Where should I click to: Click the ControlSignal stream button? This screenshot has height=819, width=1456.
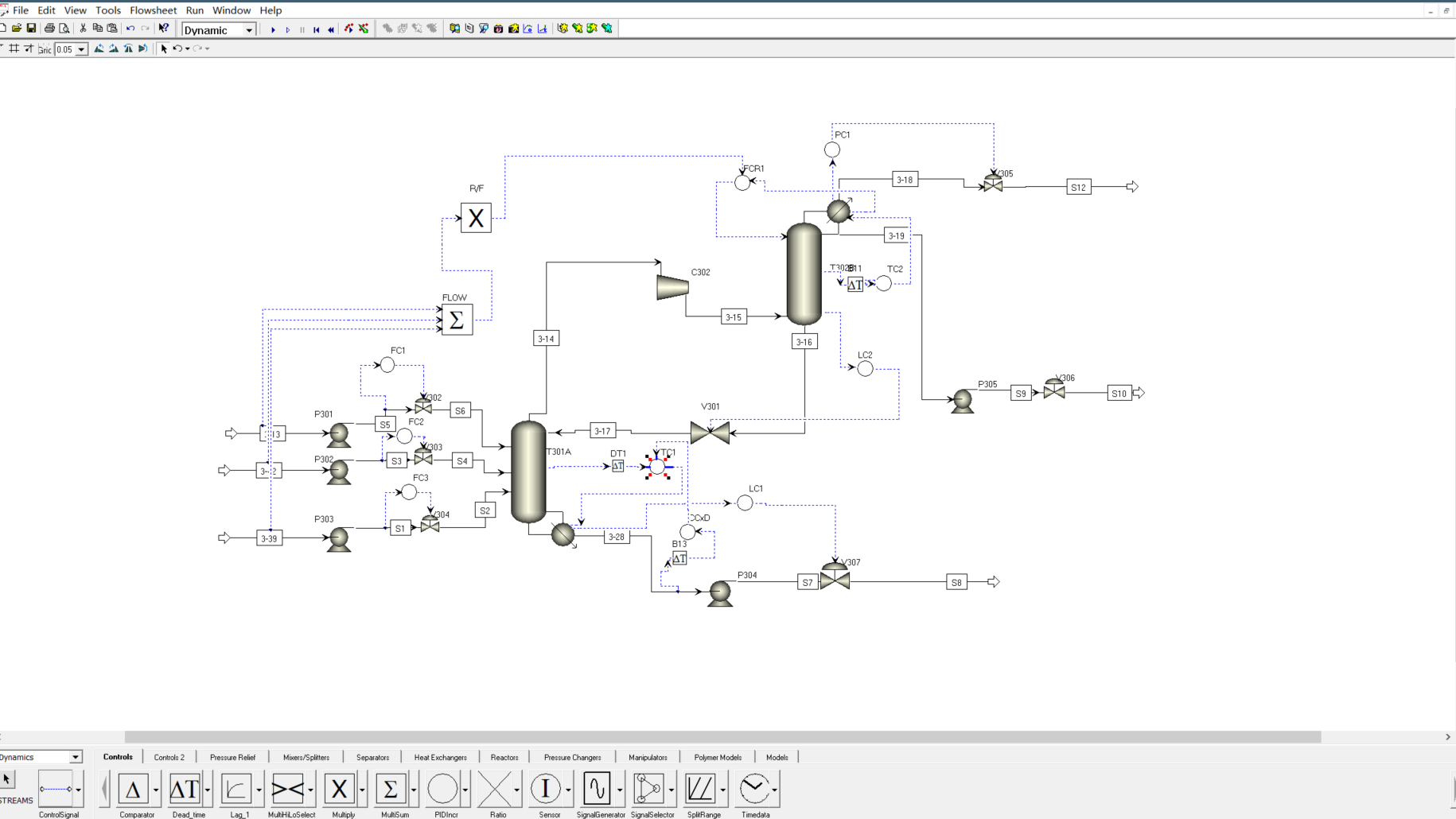[x=56, y=789]
